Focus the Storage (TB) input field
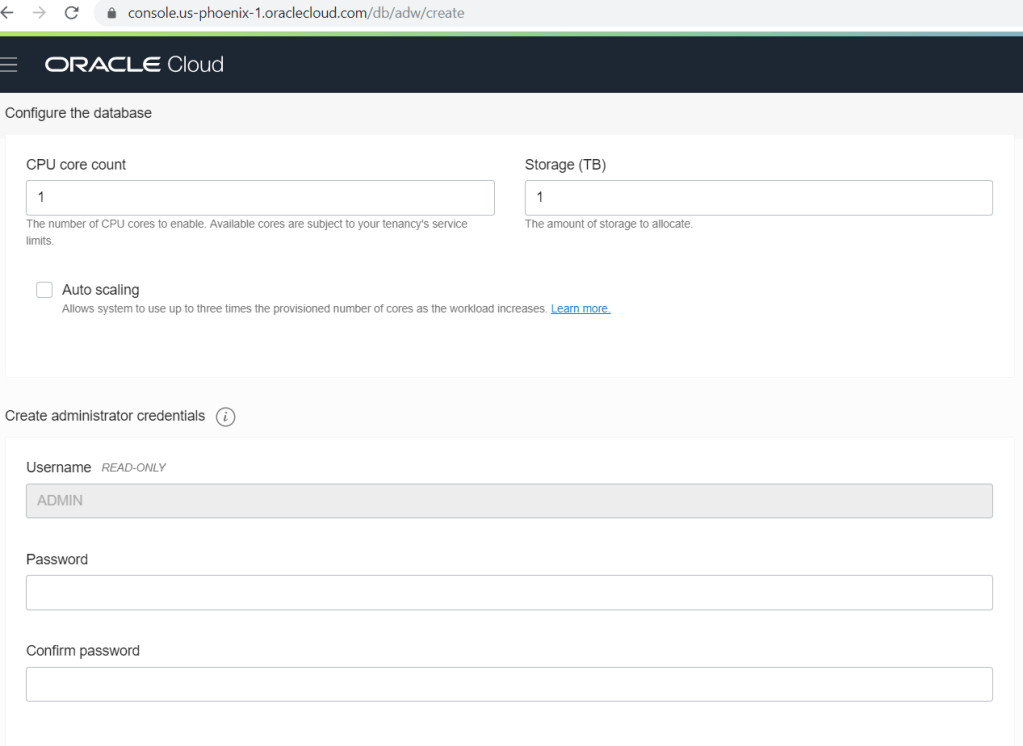Screen dimensions: 1023x746 pos(758,198)
